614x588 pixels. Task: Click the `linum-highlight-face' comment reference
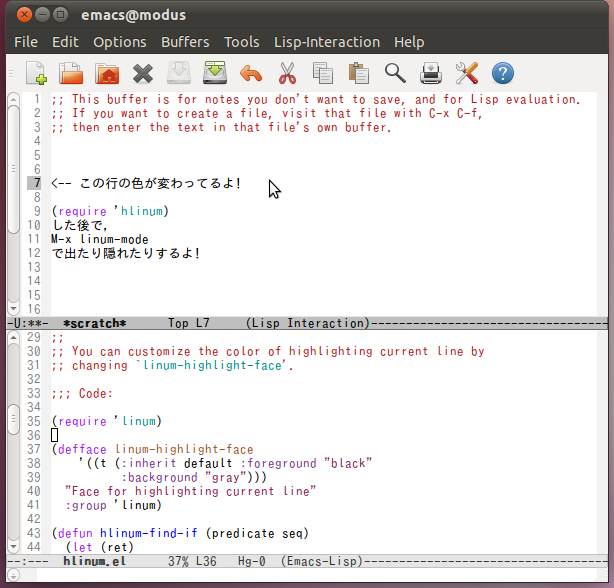pos(212,365)
